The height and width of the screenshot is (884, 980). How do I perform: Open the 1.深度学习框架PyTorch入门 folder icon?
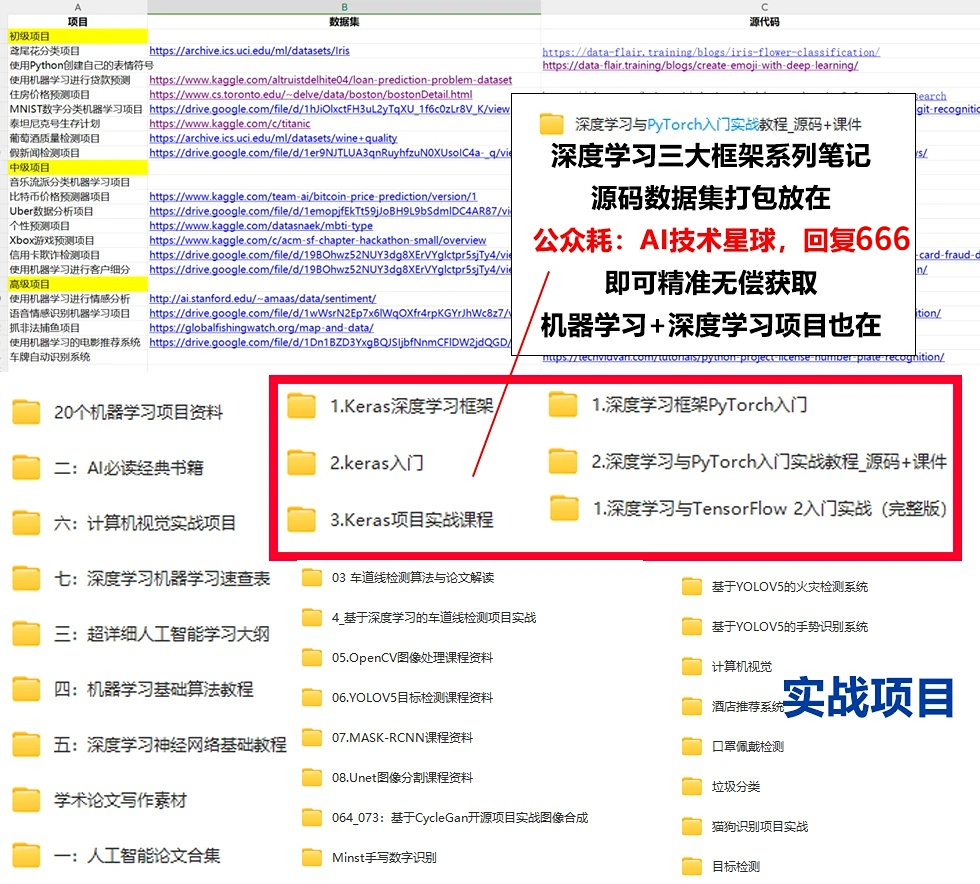(x=563, y=404)
